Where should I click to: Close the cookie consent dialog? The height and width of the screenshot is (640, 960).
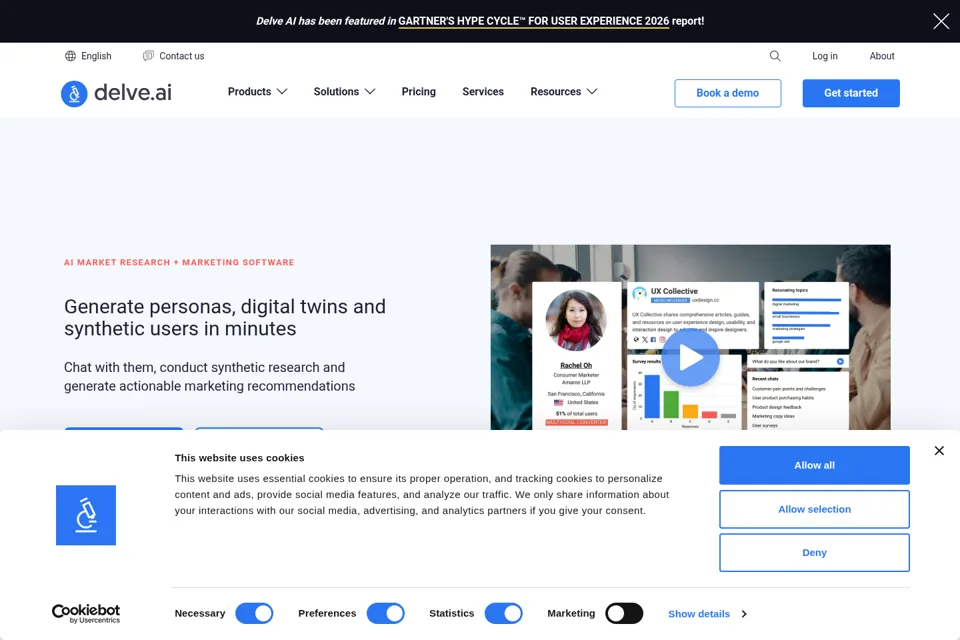tap(939, 451)
